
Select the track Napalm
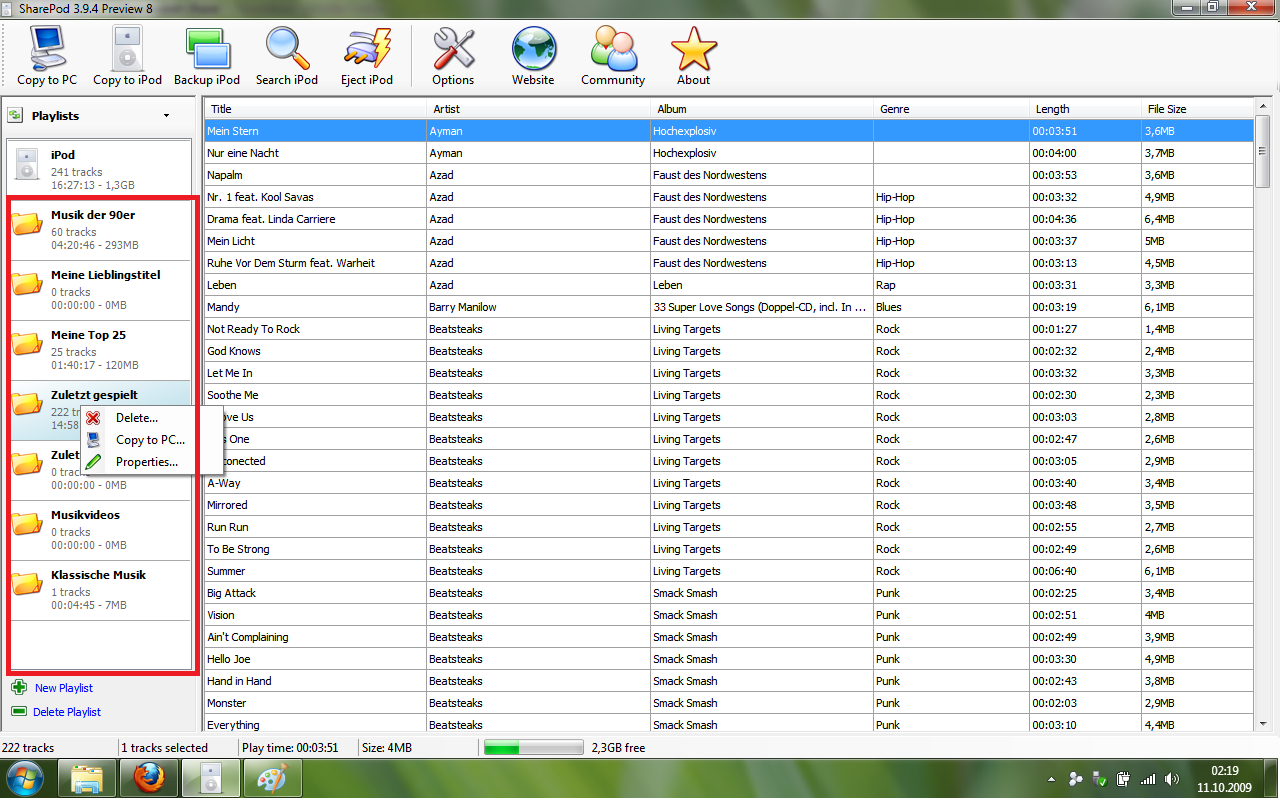(729, 175)
